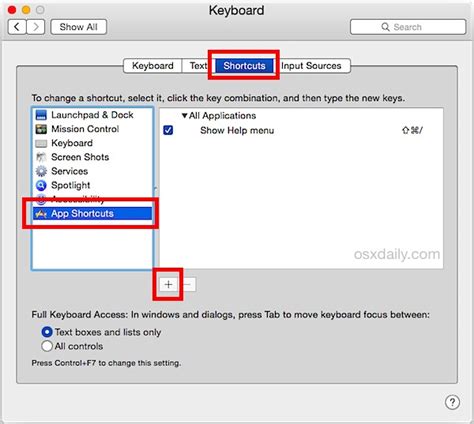Switch to the Keyboard tab
This screenshot has width=474, height=424.
coord(153,66)
